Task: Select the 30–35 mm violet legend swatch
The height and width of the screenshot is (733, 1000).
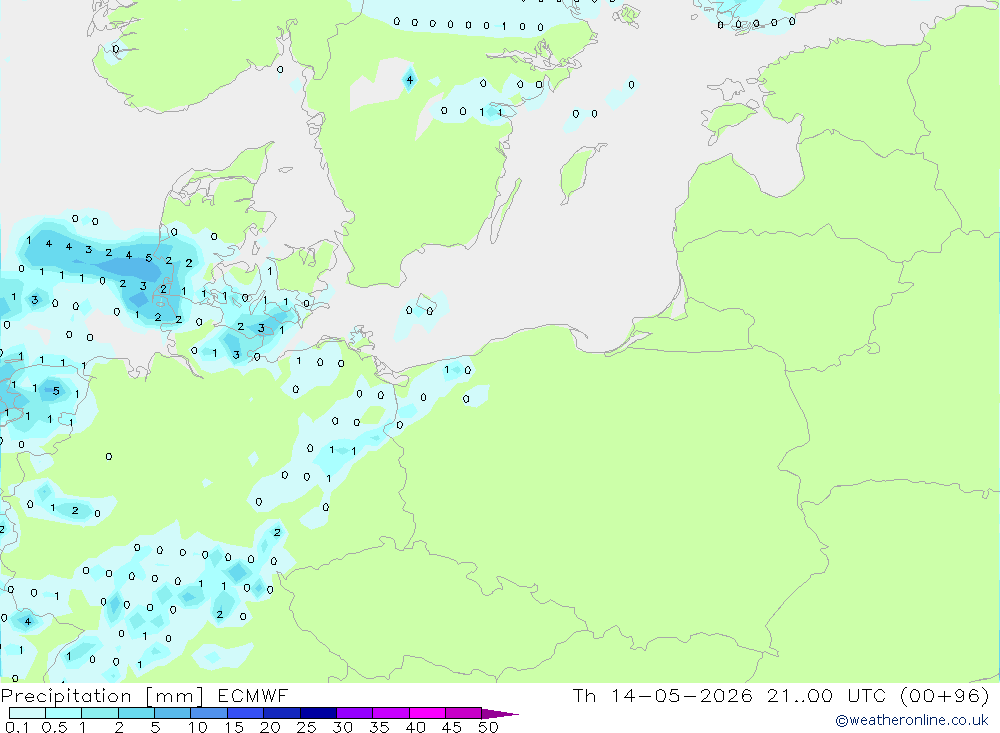Action: [x=355, y=713]
